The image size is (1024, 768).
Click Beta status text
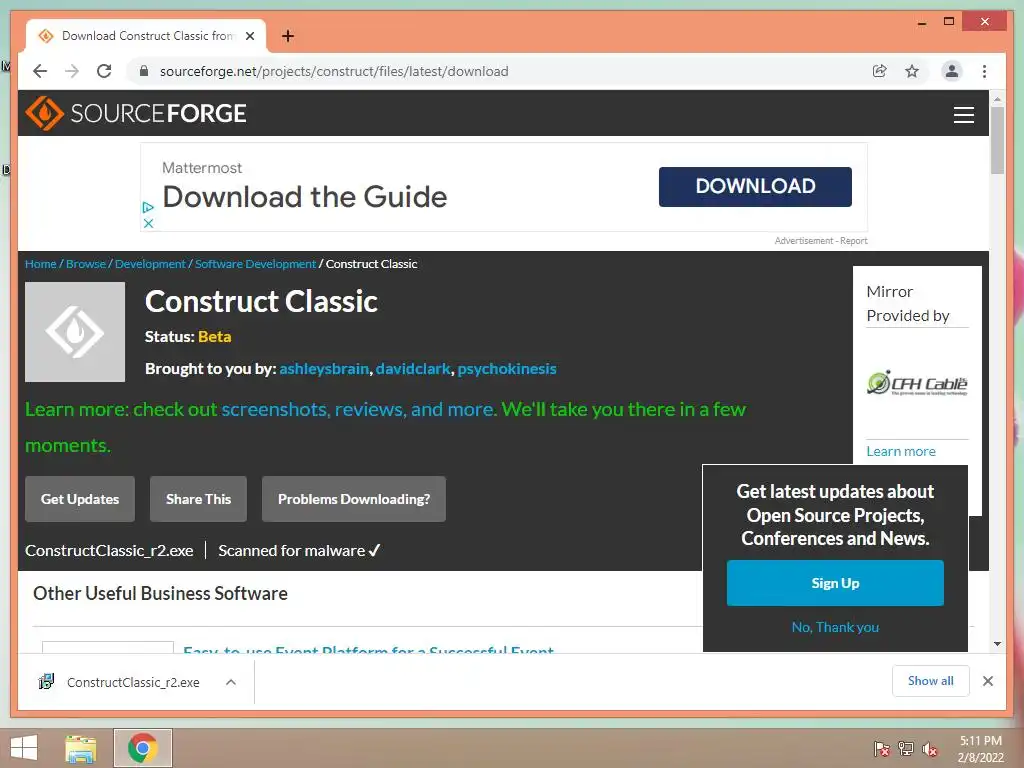tap(214, 337)
